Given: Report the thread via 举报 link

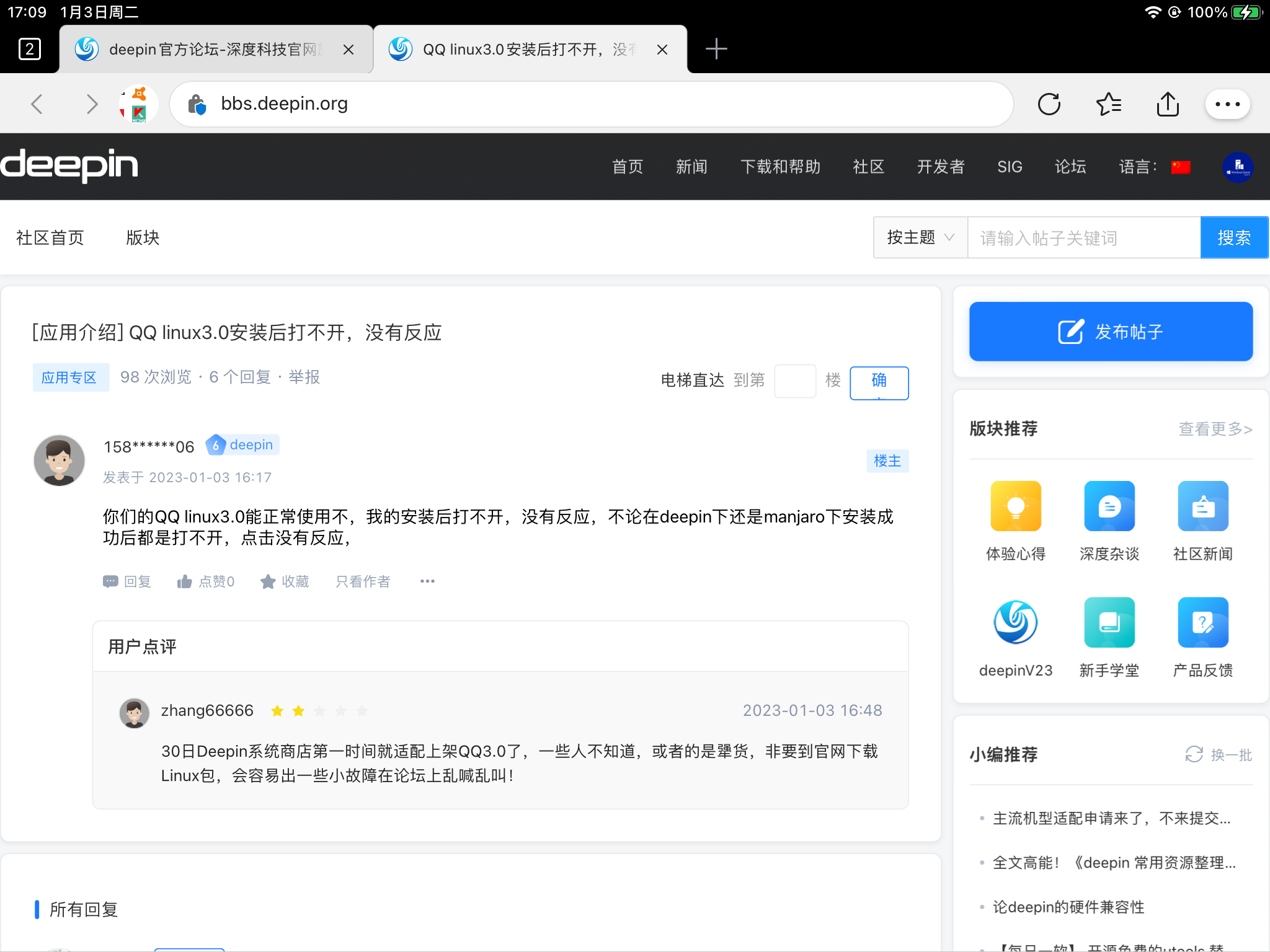Looking at the screenshot, I should point(303,377).
